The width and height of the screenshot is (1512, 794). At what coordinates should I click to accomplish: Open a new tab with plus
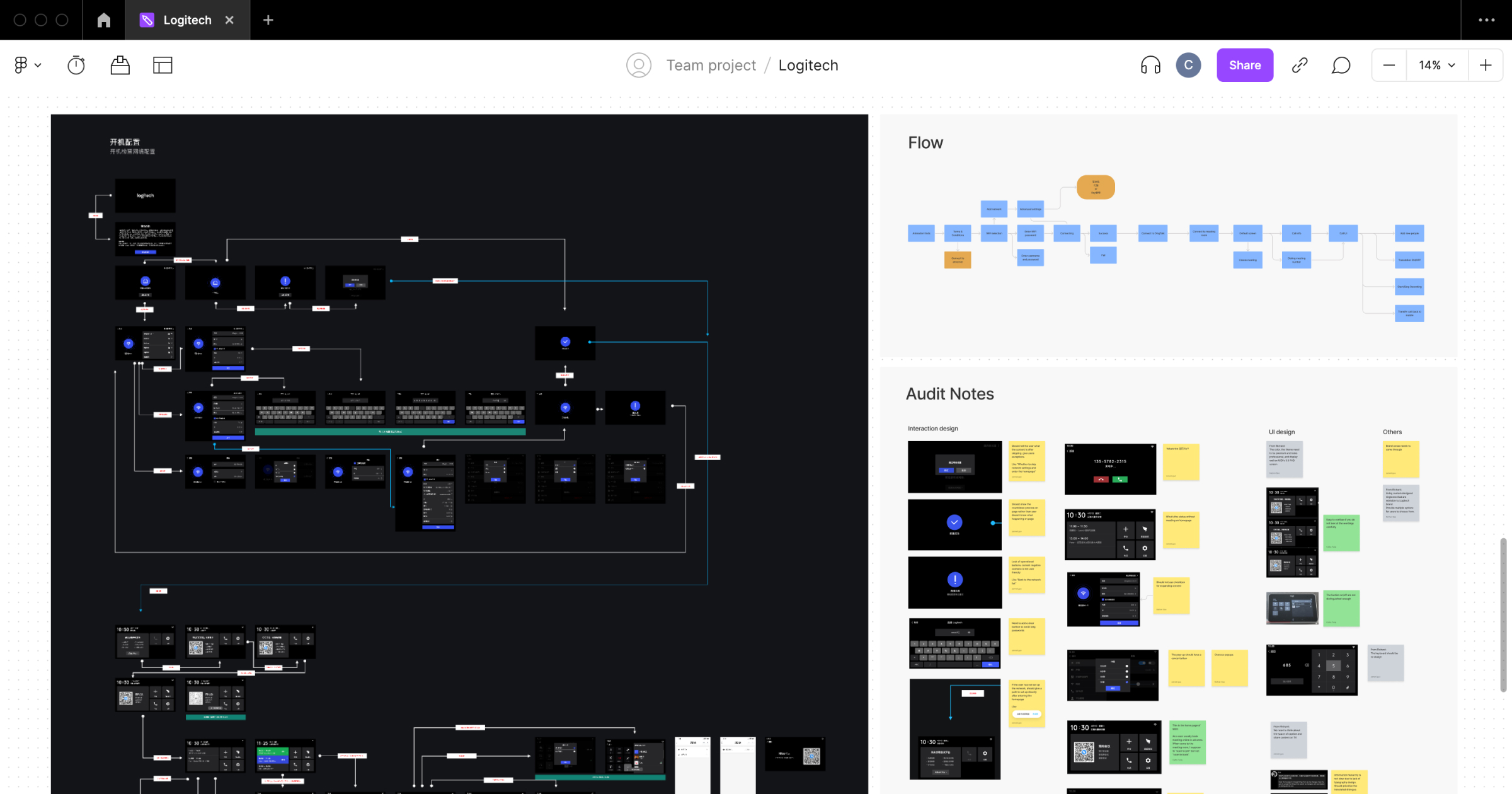[x=268, y=20]
